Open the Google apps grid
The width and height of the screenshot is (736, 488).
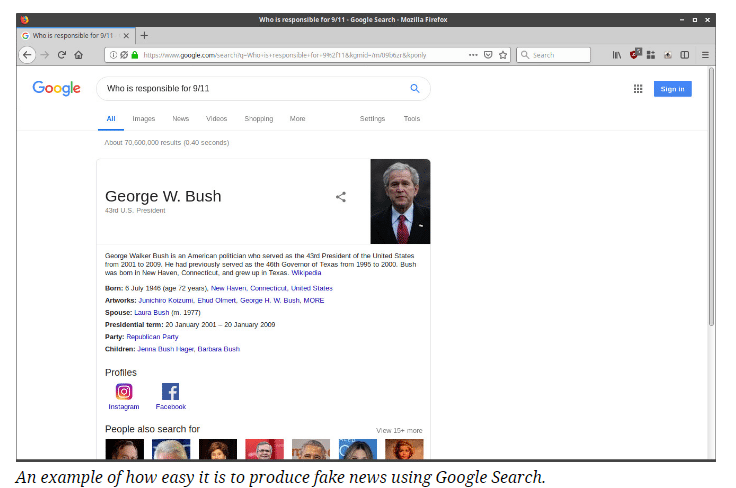[x=638, y=89]
